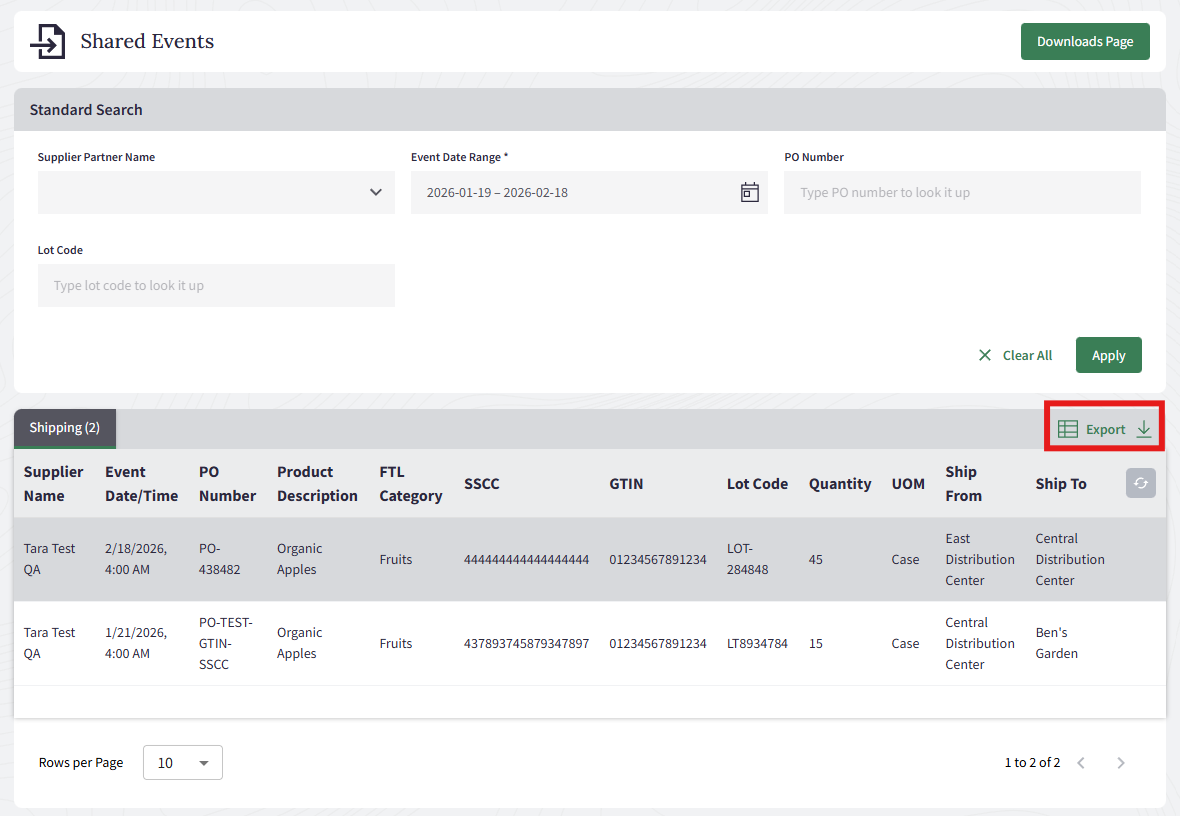Go to the next results page
This screenshot has height=816, width=1180.
click(1121, 763)
